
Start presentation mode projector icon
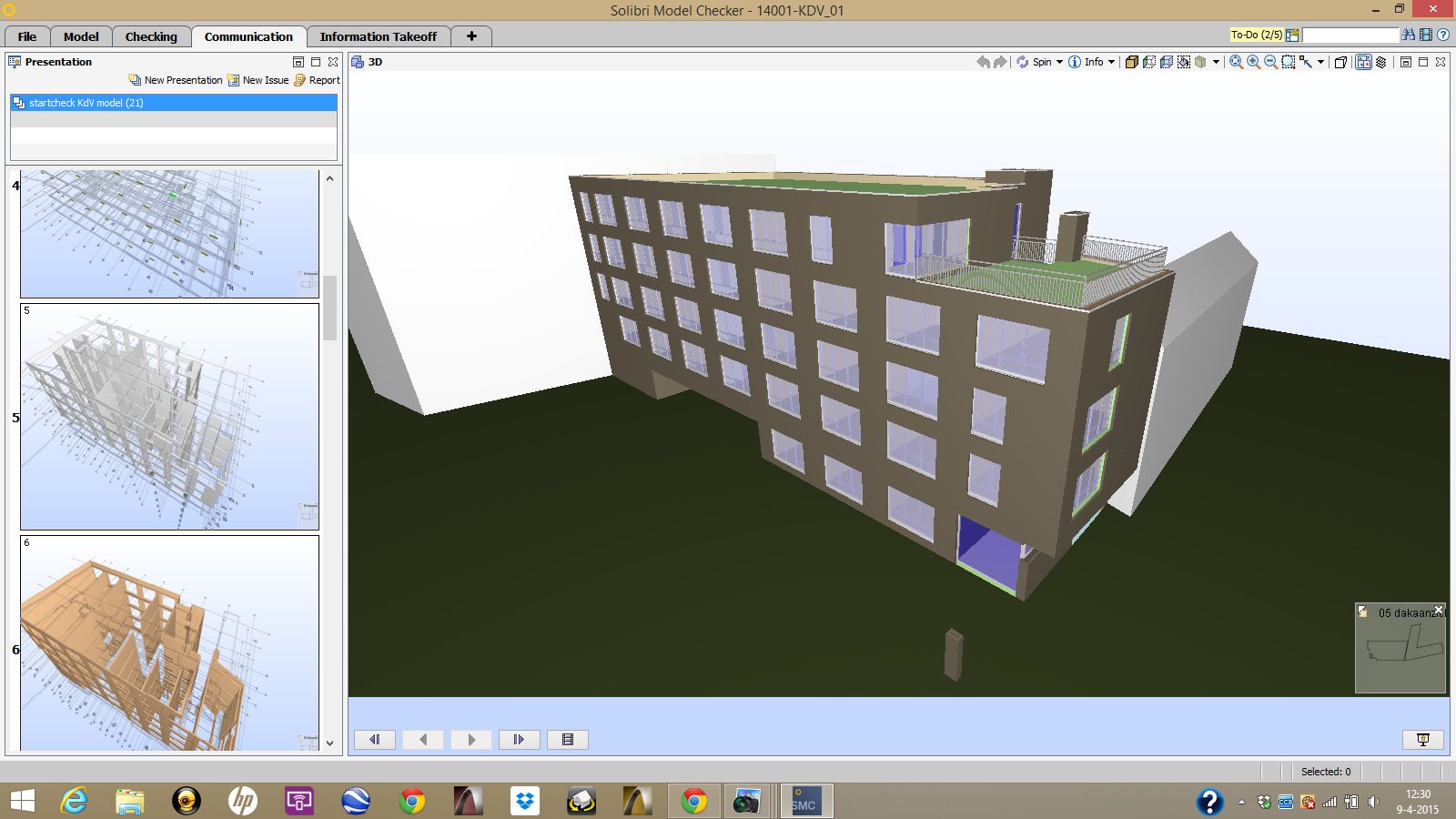click(1423, 740)
